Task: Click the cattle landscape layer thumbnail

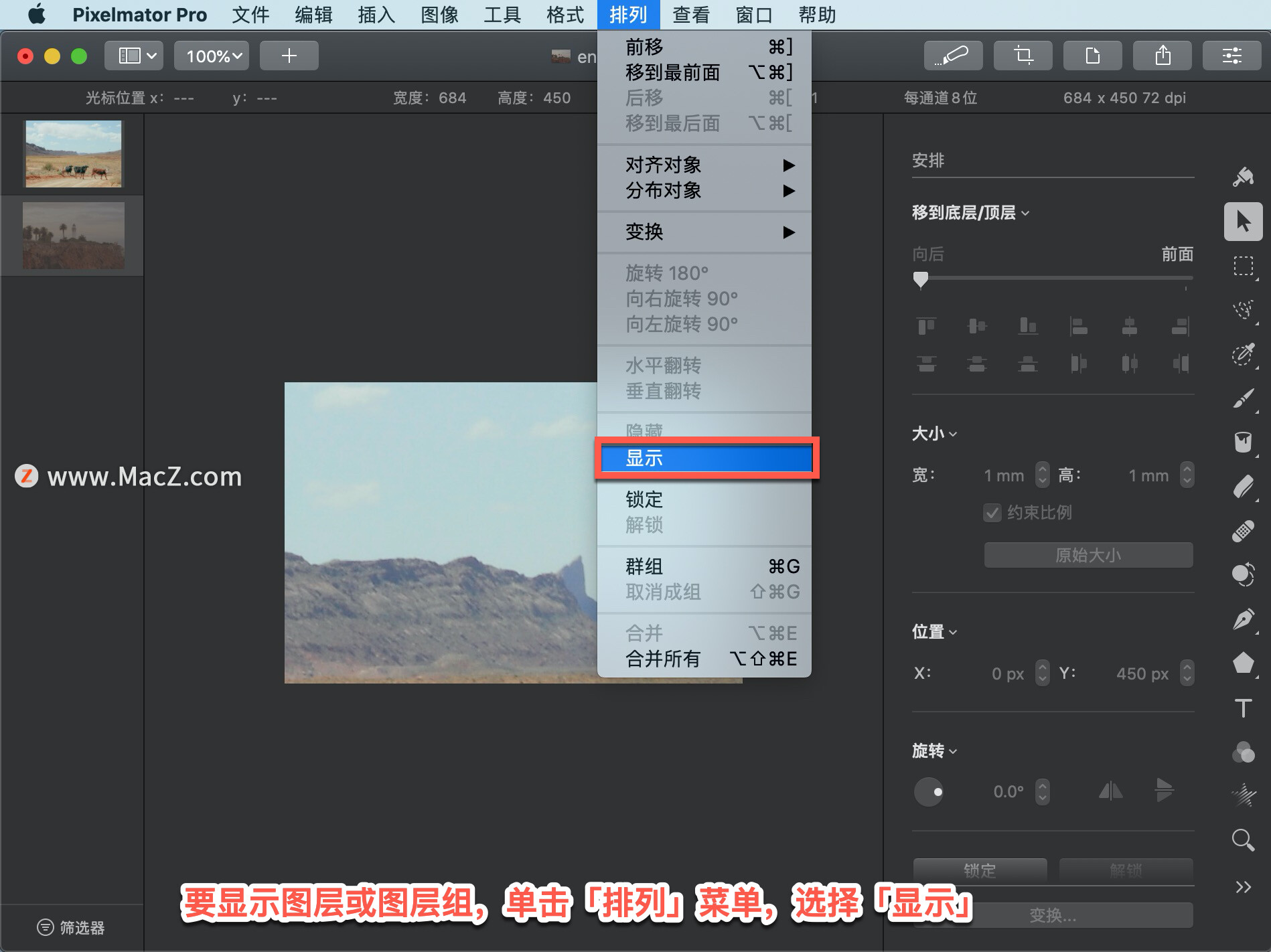Action: click(74, 154)
